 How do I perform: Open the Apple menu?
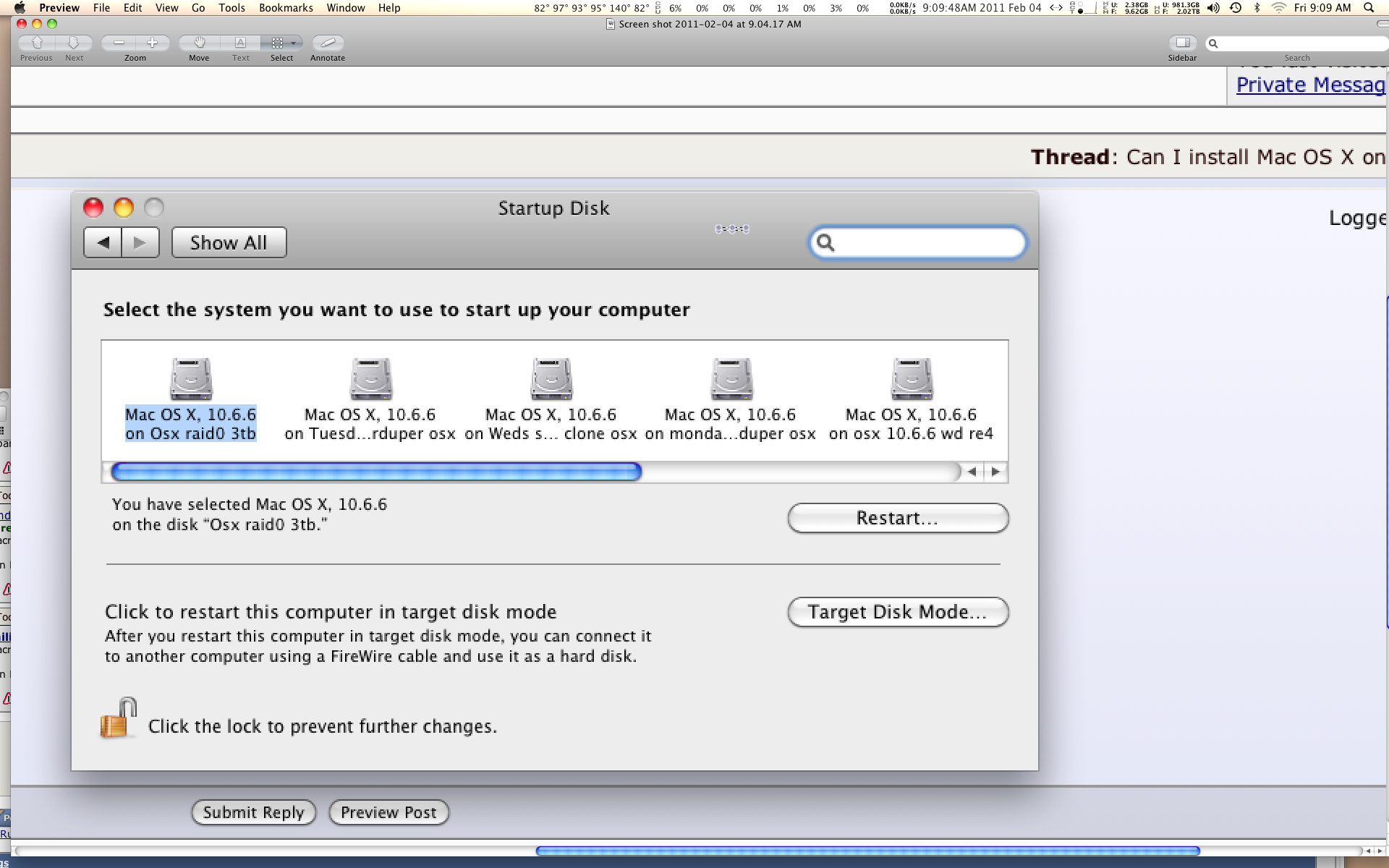pos(20,8)
